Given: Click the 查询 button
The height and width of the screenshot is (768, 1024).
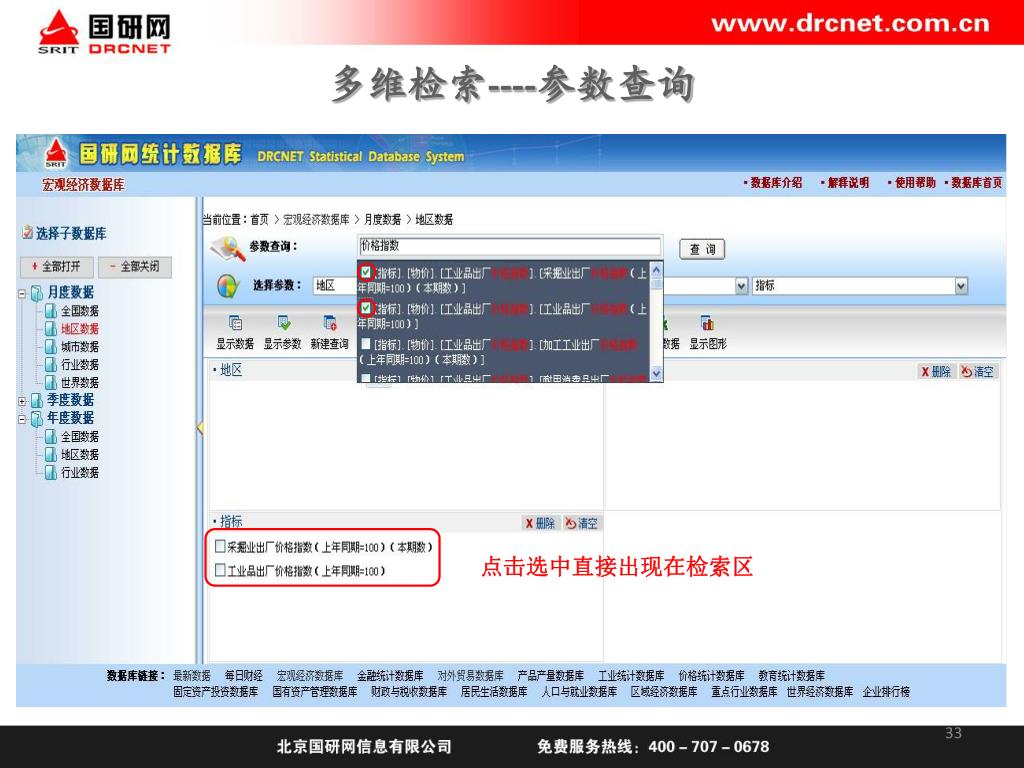Looking at the screenshot, I should pyautogui.click(x=702, y=249).
